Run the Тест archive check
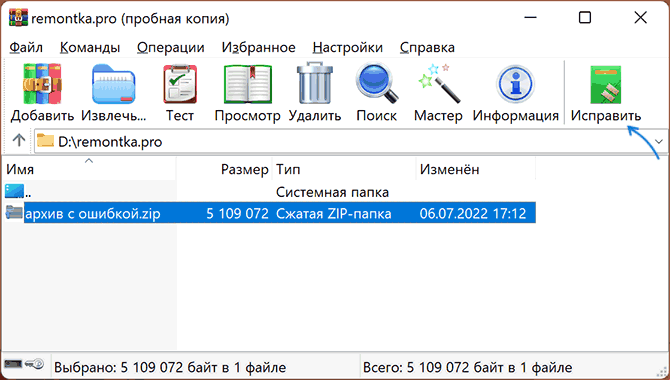 [180, 84]
